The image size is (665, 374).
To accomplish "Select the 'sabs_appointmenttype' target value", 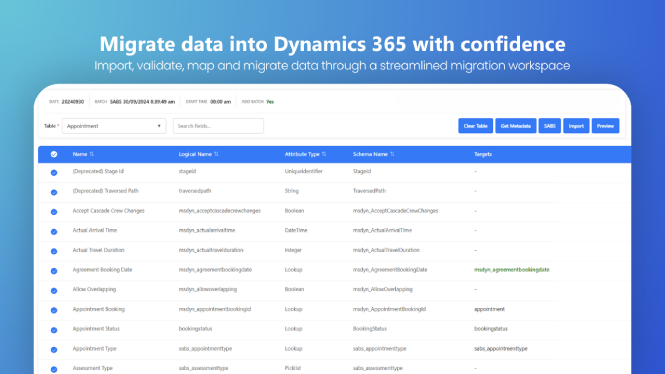I will coord(501,349).
